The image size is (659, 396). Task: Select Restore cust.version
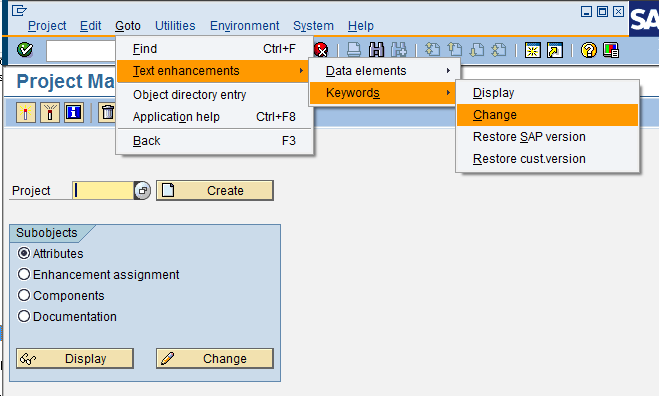(x=547, y=159)
